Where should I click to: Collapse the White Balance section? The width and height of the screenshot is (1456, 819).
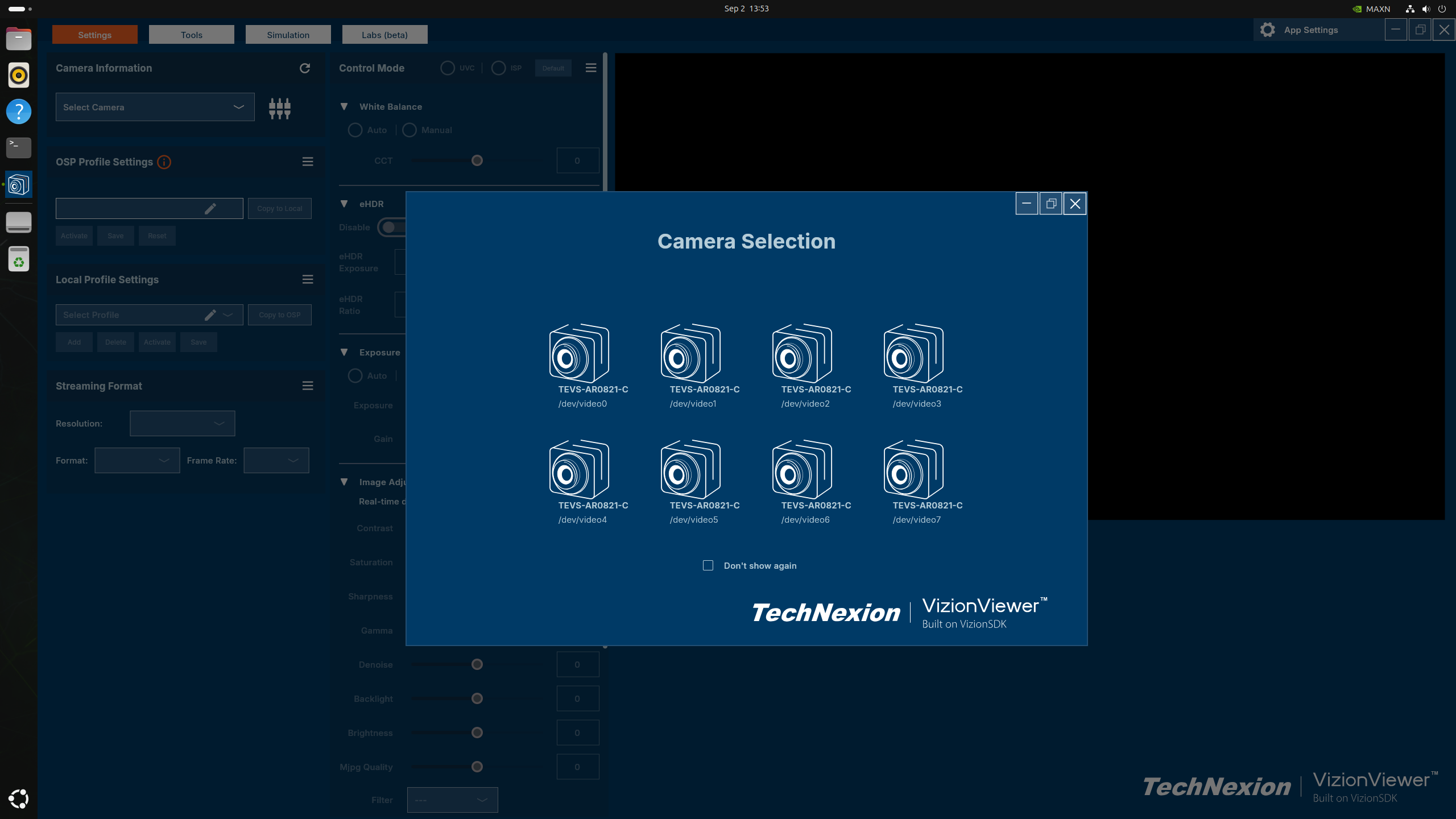click(x=344, y=107)
